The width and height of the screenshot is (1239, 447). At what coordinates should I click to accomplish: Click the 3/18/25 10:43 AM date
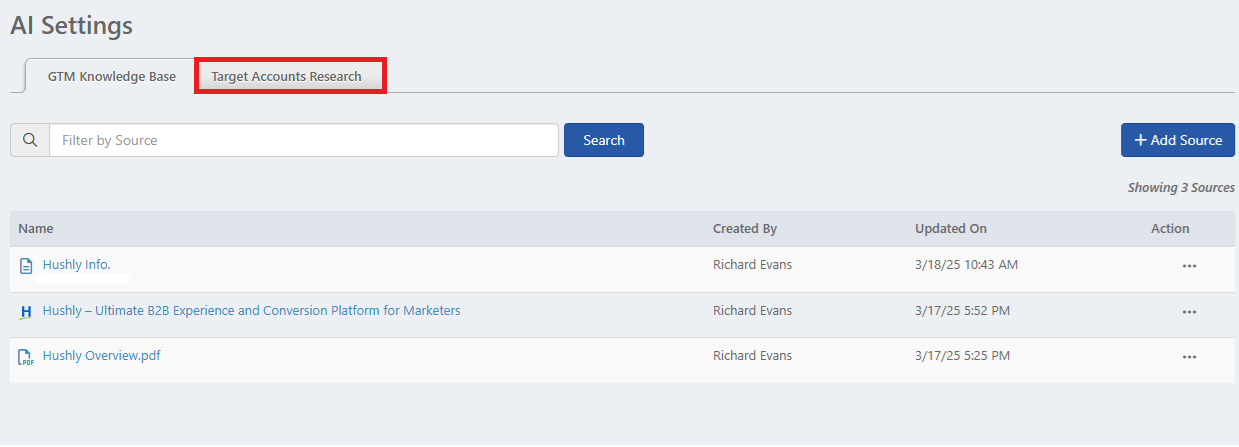(x=966, y=265)
